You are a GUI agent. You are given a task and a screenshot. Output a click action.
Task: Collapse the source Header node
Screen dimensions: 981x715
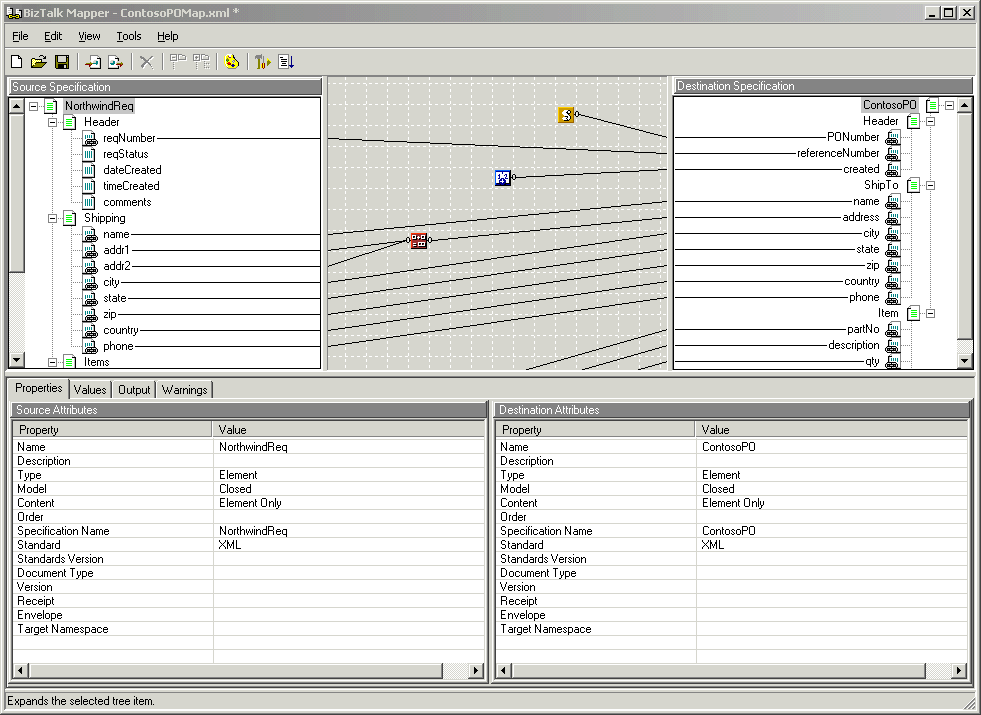pos(53,122)
